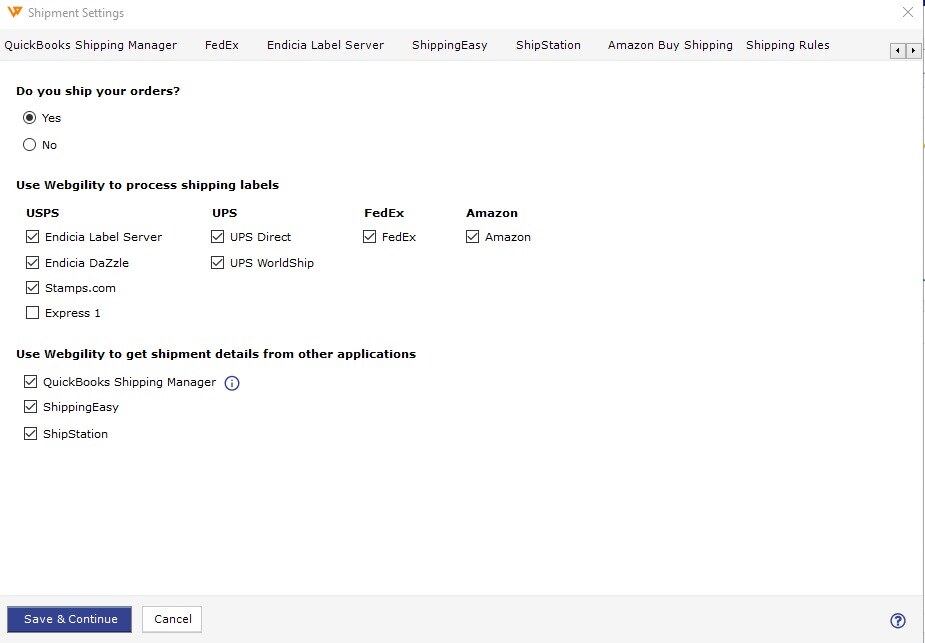This screenshot has height=643, width=925.
Task: Select Yes for shipping orders
Action: click(x=29, y=117)
